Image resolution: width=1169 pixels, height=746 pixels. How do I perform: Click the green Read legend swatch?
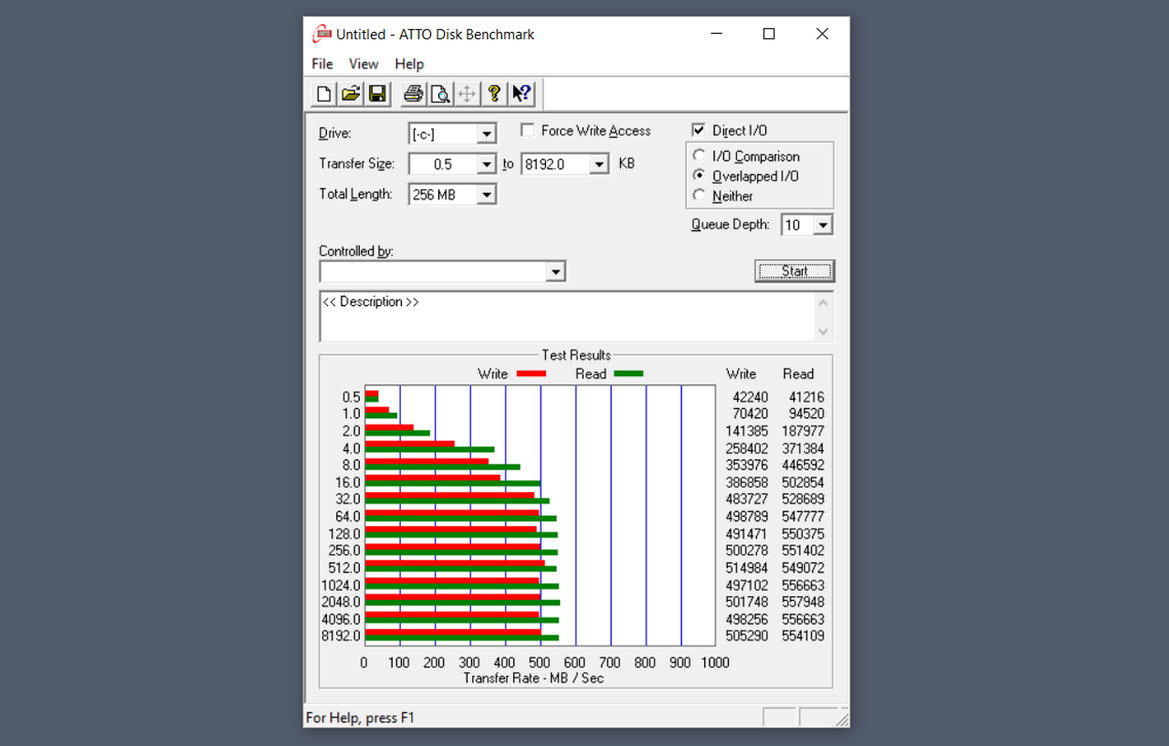(628, 373)
